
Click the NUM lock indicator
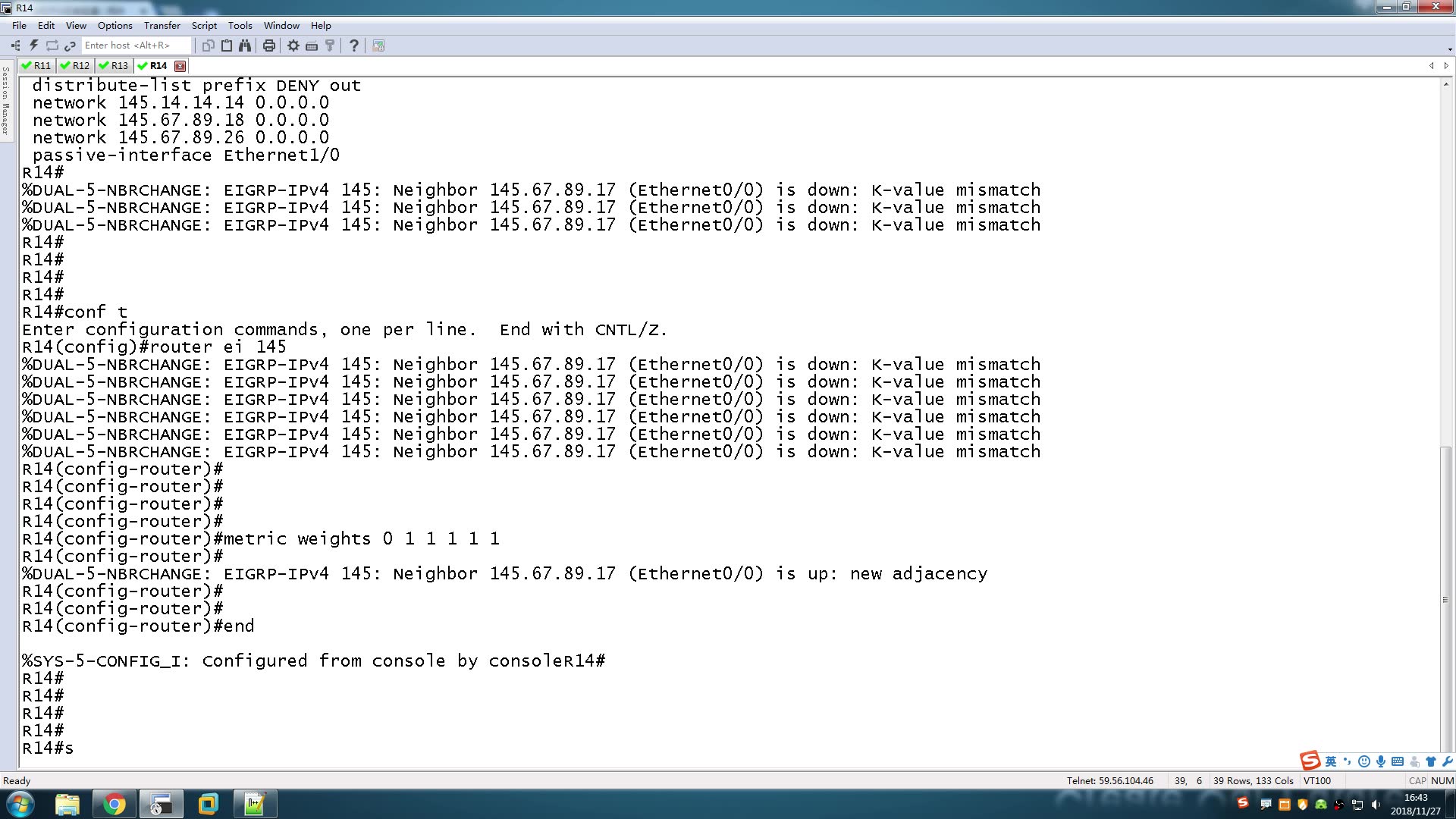1442,780
